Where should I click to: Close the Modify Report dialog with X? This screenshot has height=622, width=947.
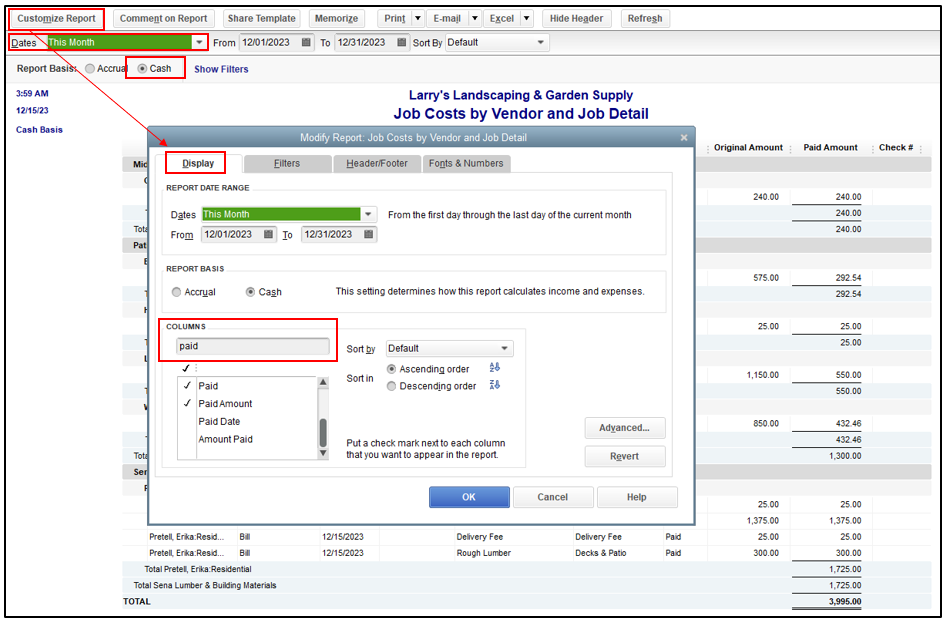pos(684,138)
